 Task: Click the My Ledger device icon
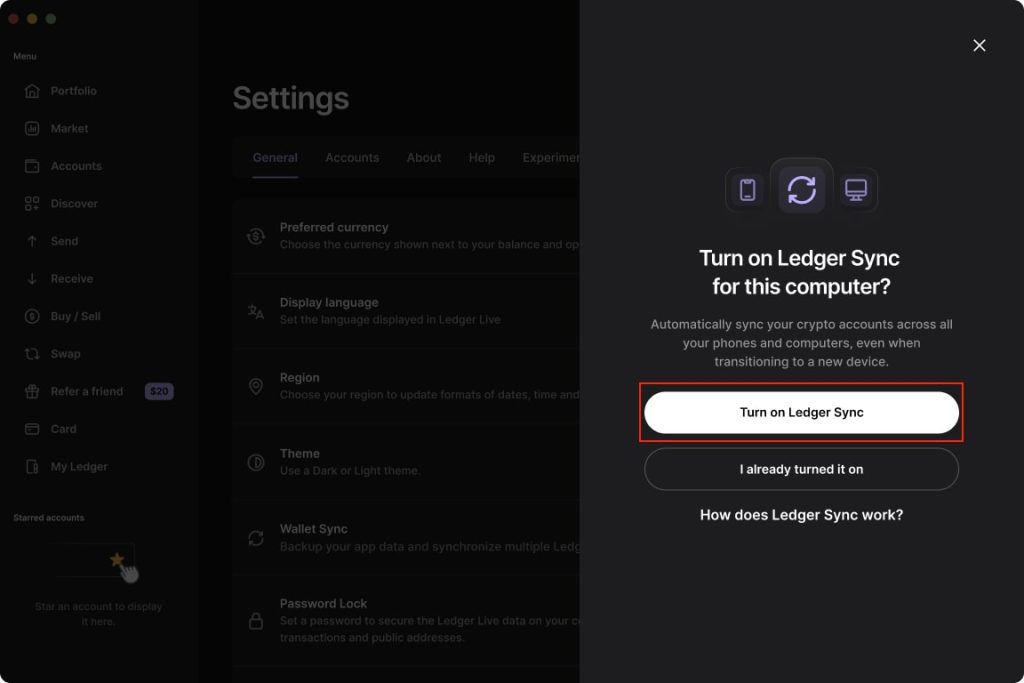coord(32,467)
